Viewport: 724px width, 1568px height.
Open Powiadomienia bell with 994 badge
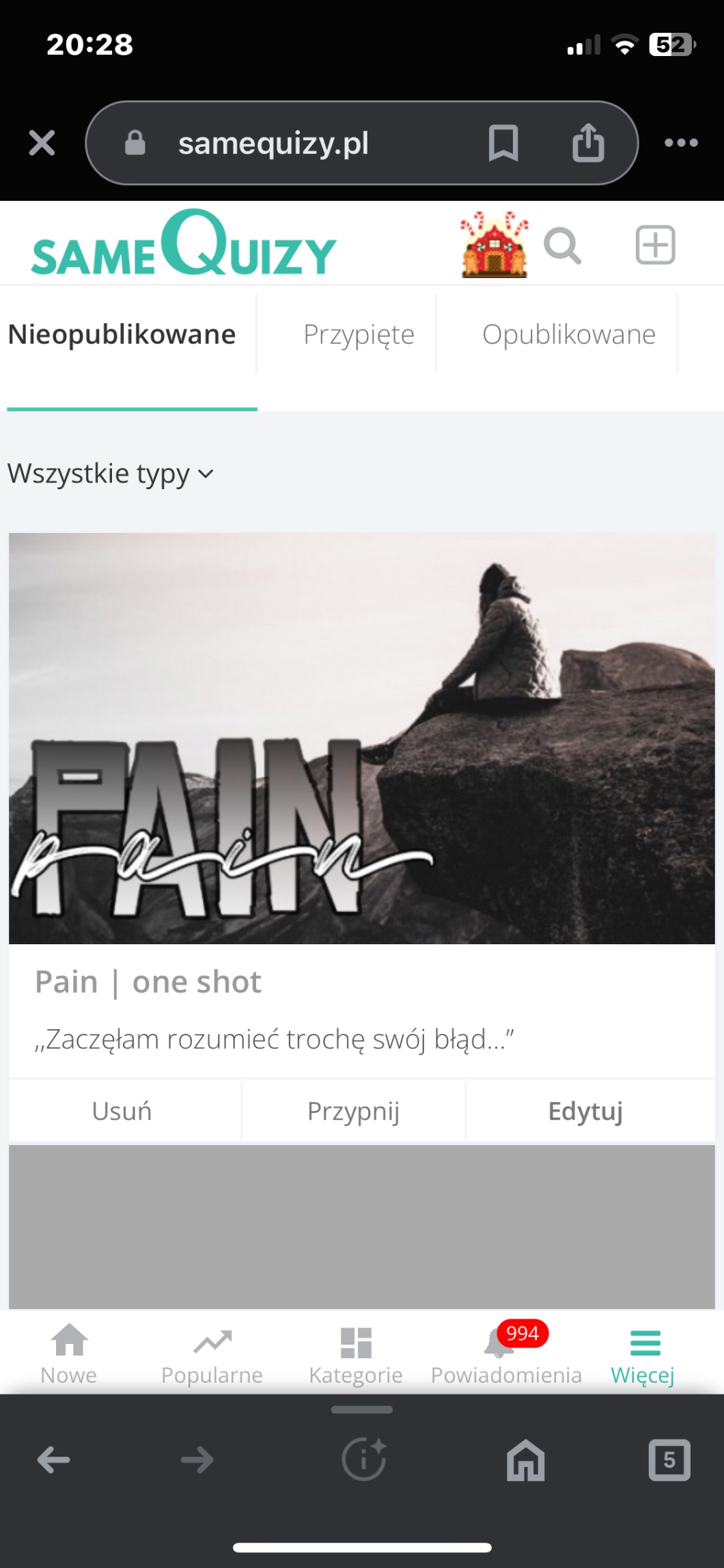[x=506, y=1354]
